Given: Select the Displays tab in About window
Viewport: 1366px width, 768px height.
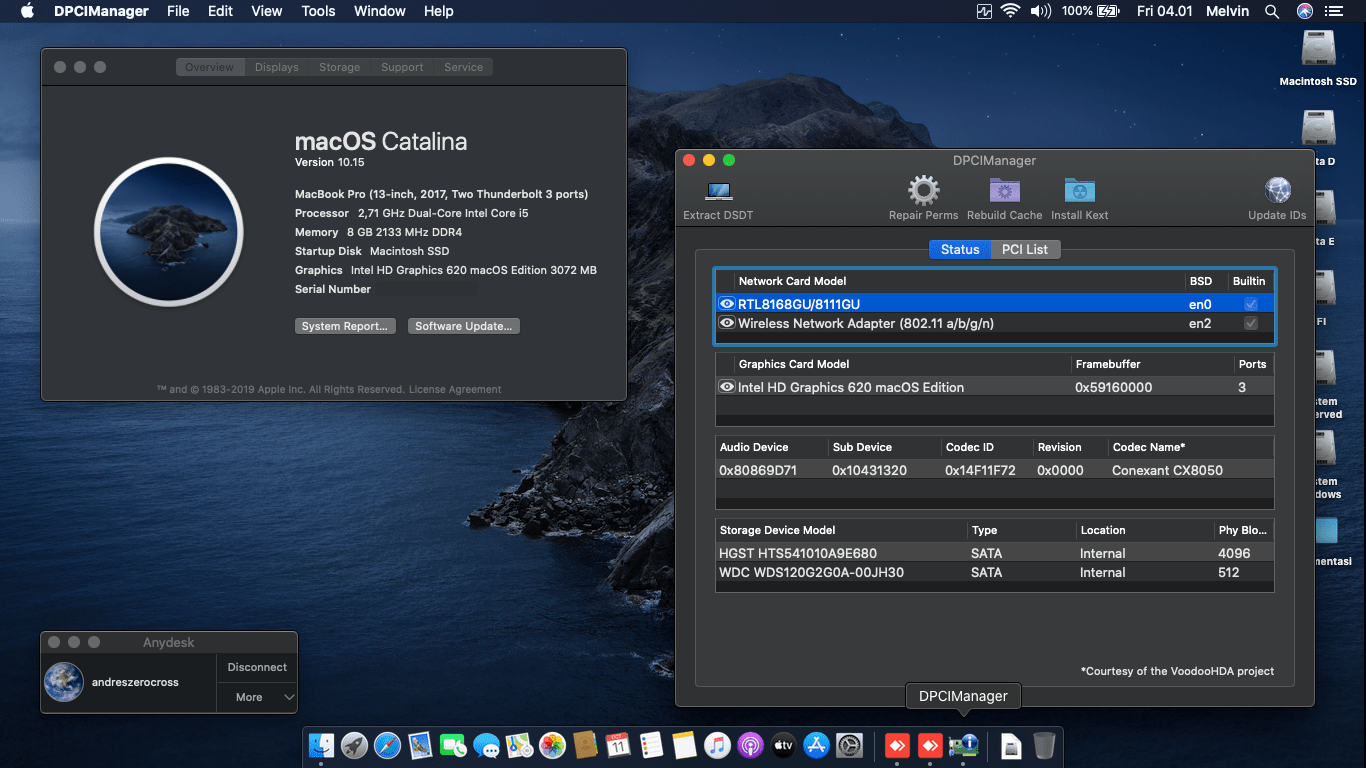Looking at the screenshot, I should 276,67.
